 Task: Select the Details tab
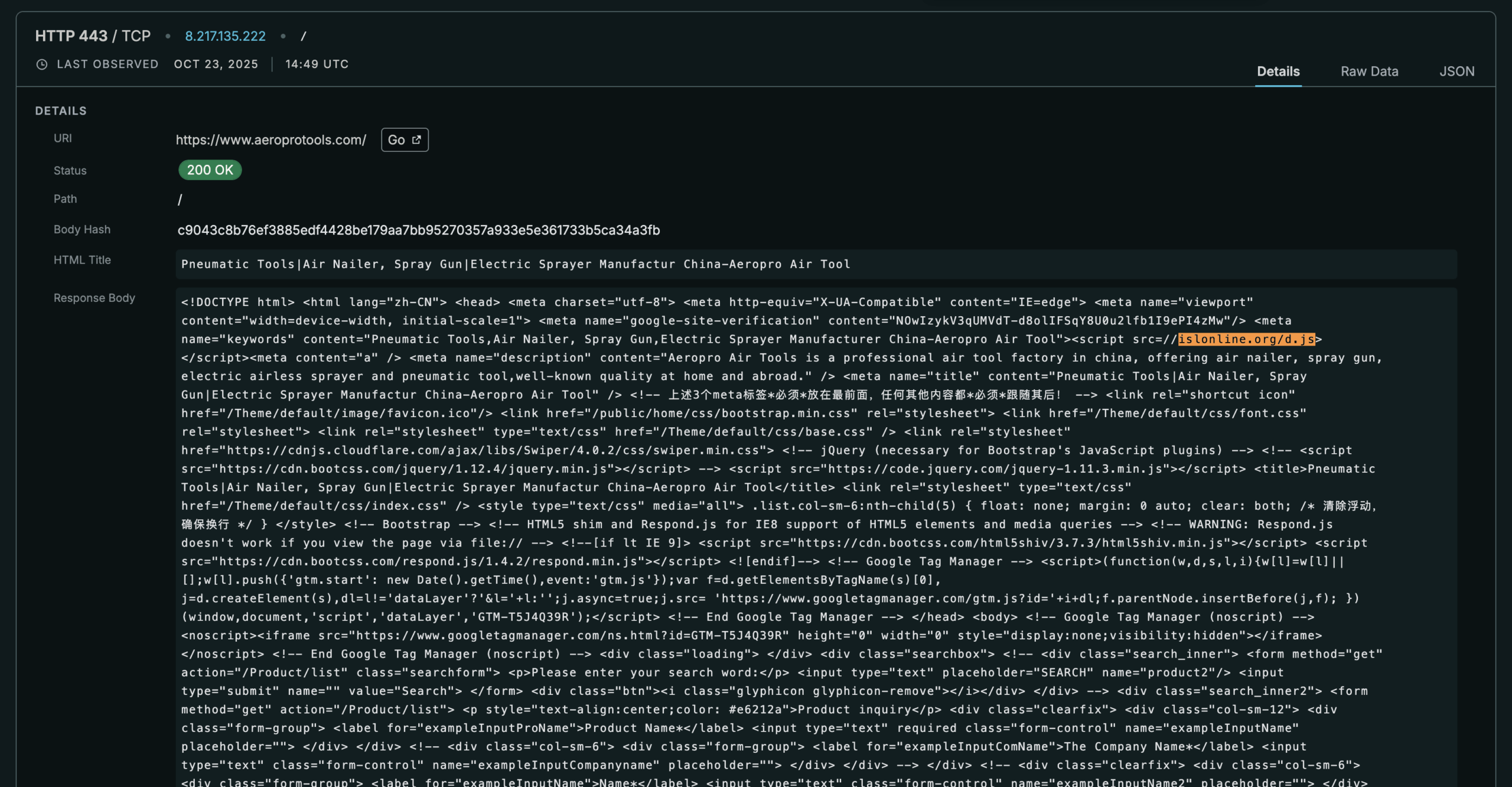(x=1278, y=71)
